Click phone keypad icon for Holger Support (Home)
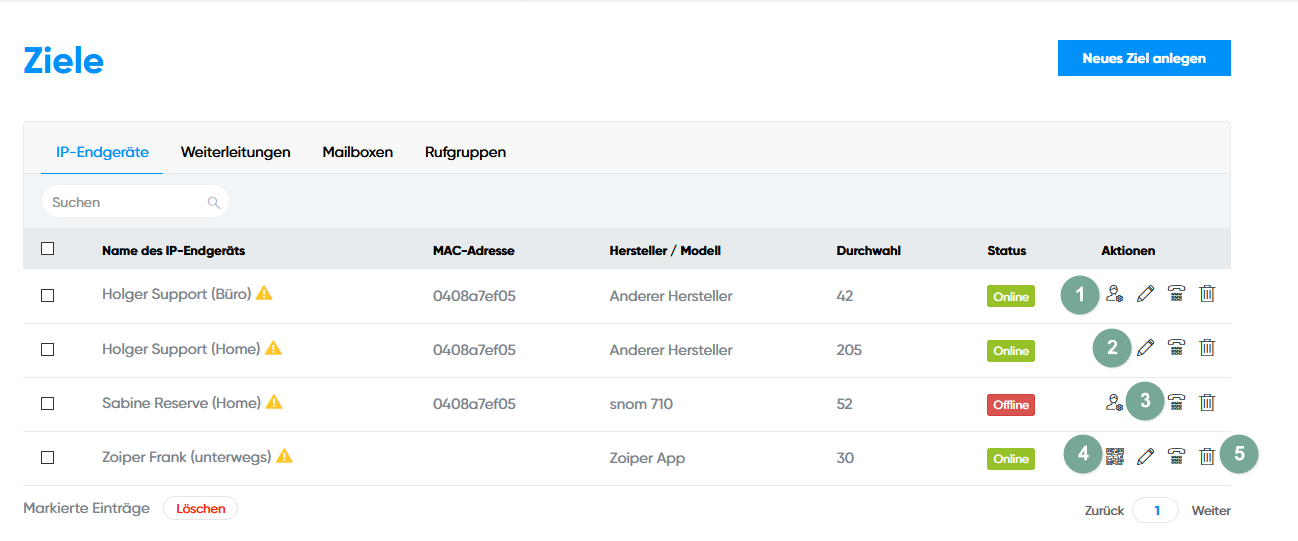 click(1177, 348)
